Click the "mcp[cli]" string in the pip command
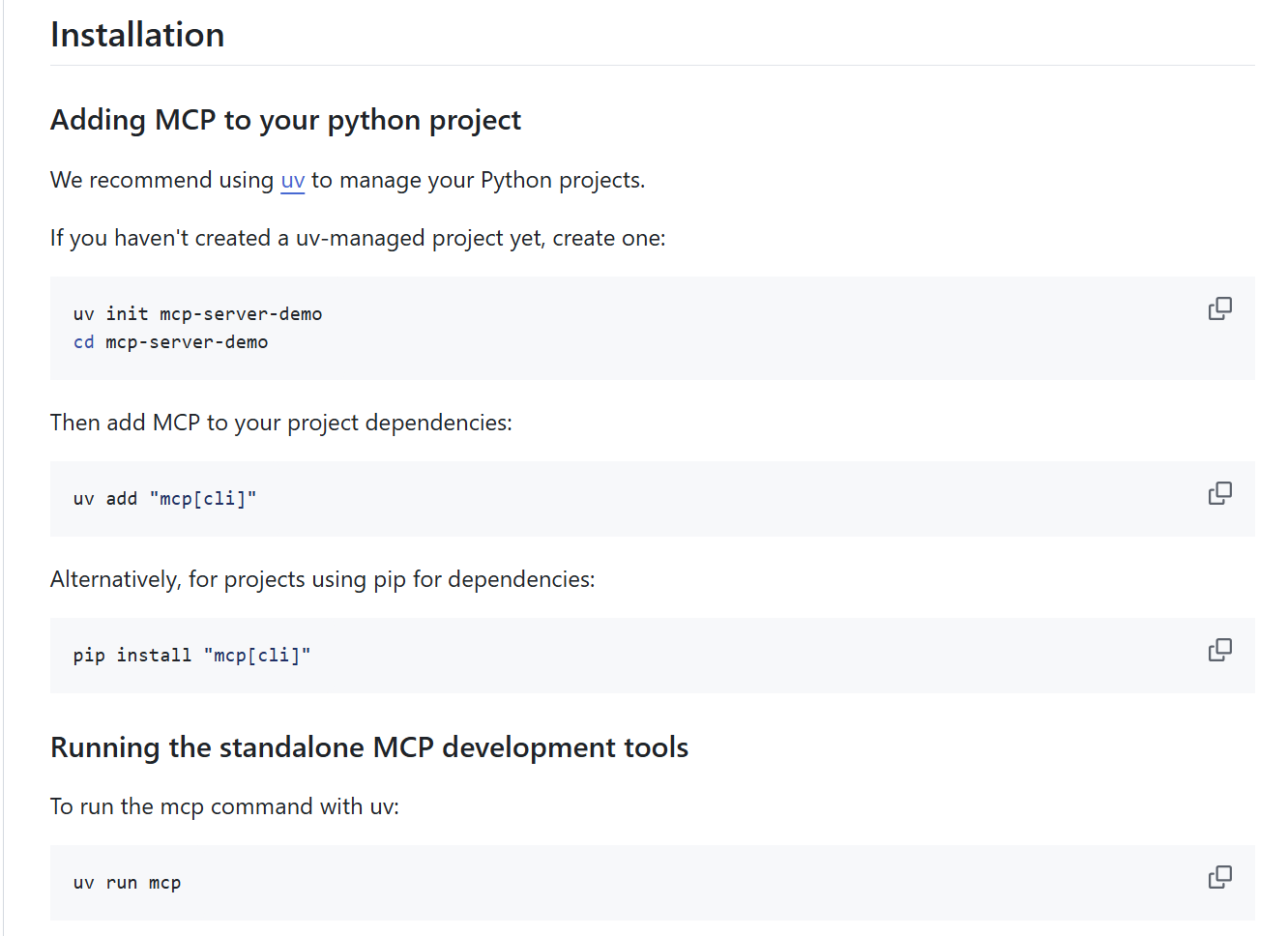The width and height of the screenshot is (1288, 936). pos(257,656)
